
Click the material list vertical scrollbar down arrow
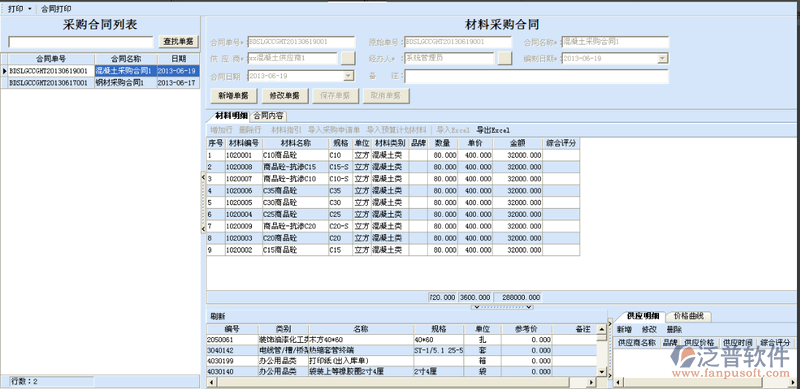[x=602, y=373]
